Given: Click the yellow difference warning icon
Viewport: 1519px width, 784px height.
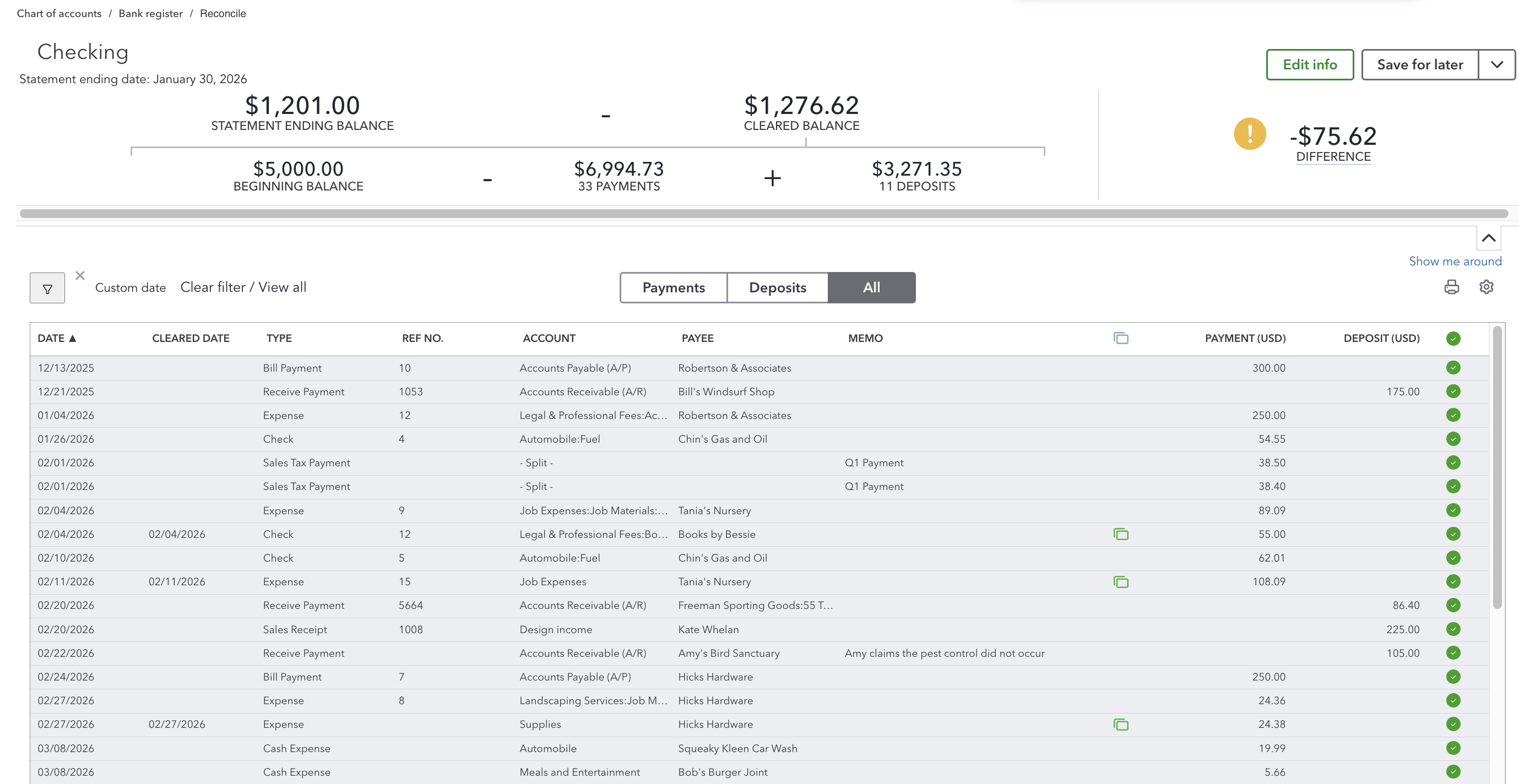Looking at the screenshot, I should 1250,134.
